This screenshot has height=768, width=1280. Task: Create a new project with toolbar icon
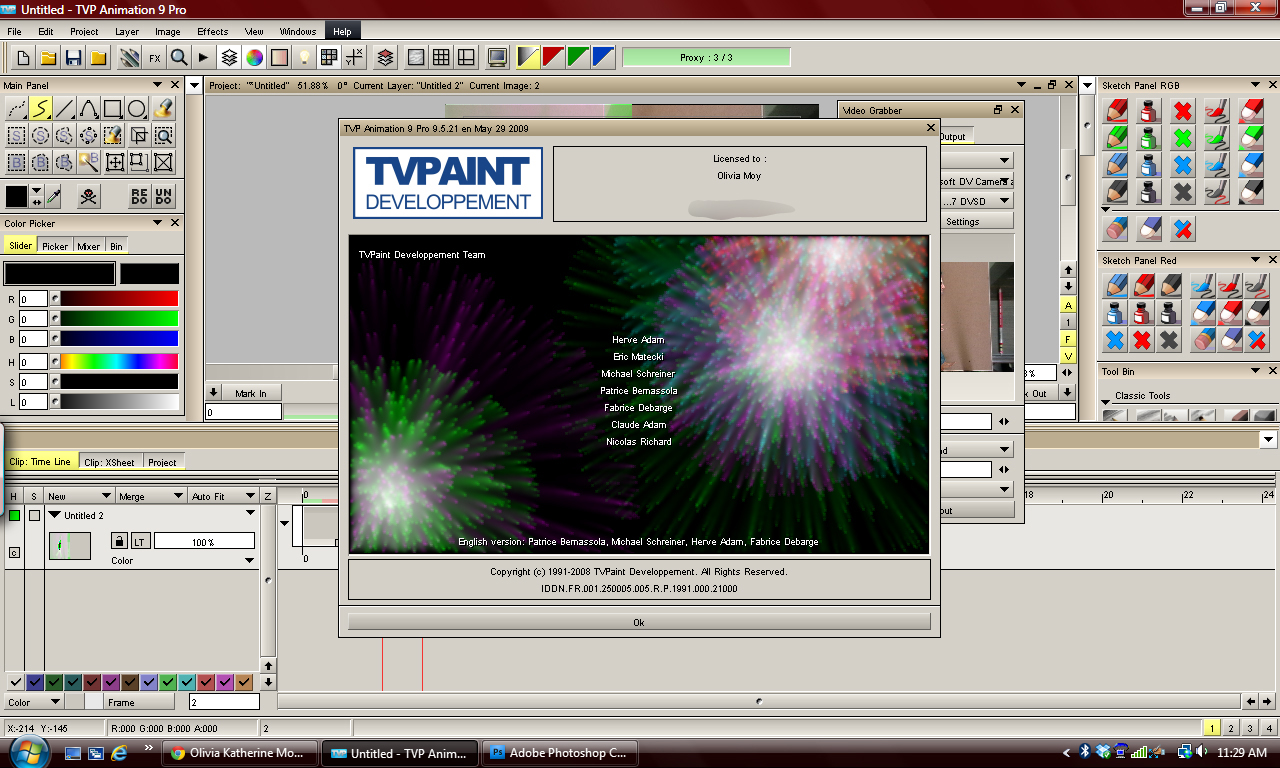(22, 57)
